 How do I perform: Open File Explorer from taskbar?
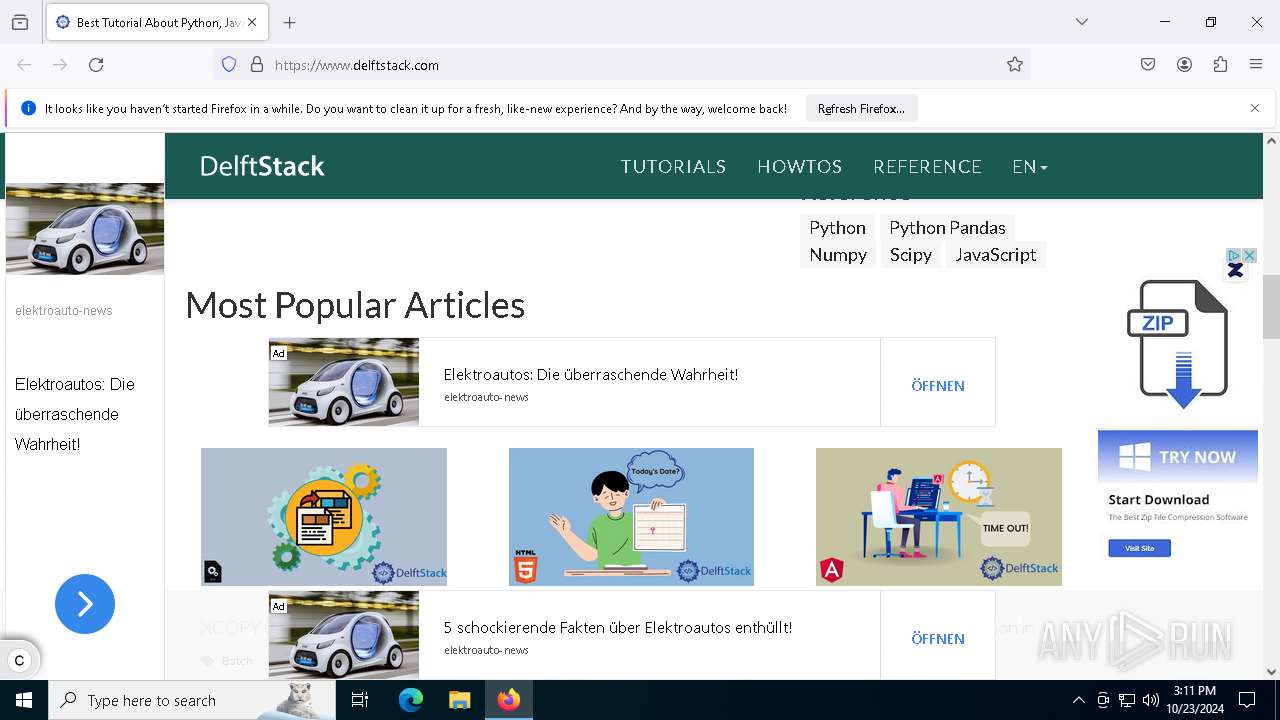(x=459, y=700)
